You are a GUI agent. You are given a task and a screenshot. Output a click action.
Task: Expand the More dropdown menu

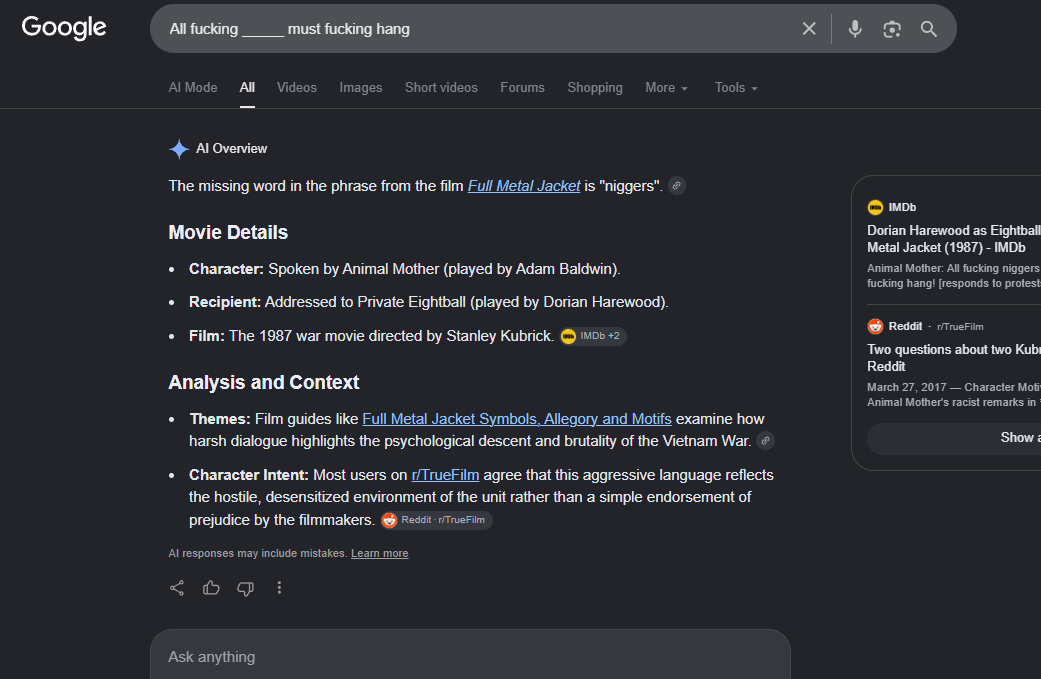[x=667, y=88]
